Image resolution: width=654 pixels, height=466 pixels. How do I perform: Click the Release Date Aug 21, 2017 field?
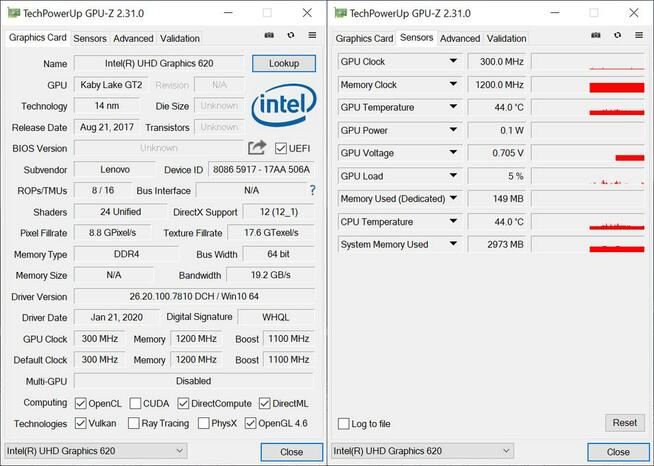[107, 127]
